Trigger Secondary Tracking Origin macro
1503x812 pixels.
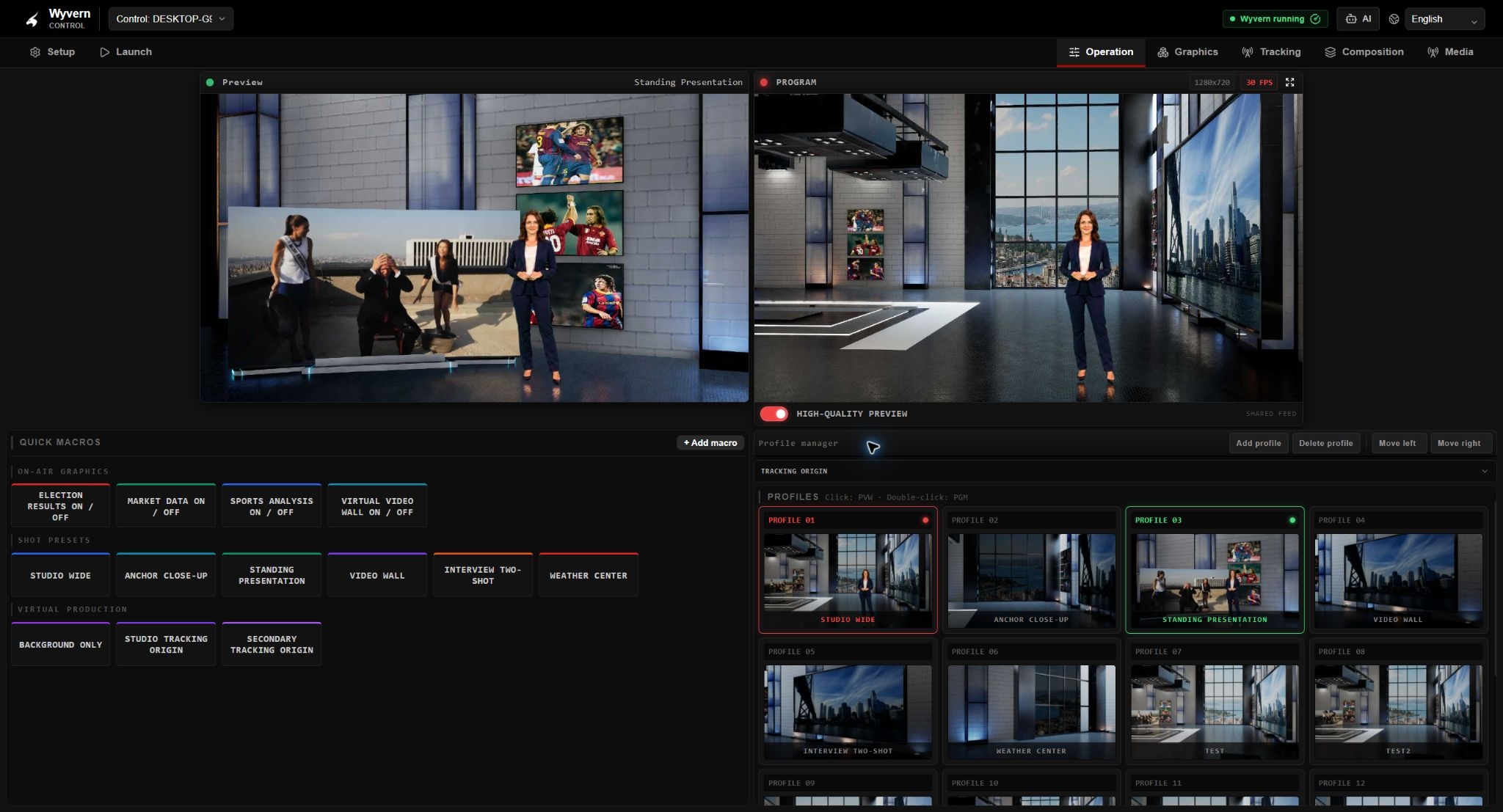tap(272, 644)
